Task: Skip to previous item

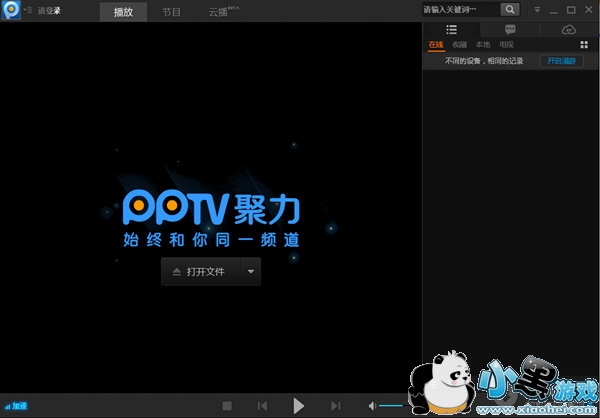Action: tap(262, 406)
